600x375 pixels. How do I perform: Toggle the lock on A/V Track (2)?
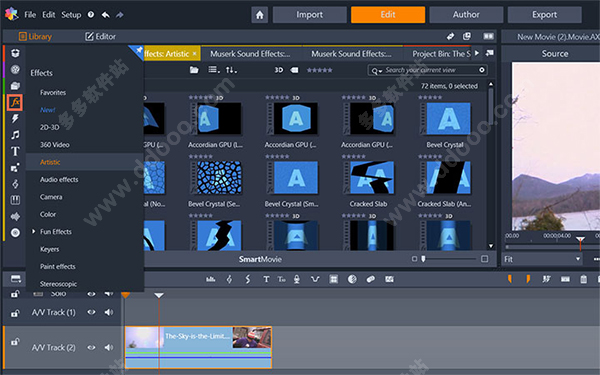point(15,342)
